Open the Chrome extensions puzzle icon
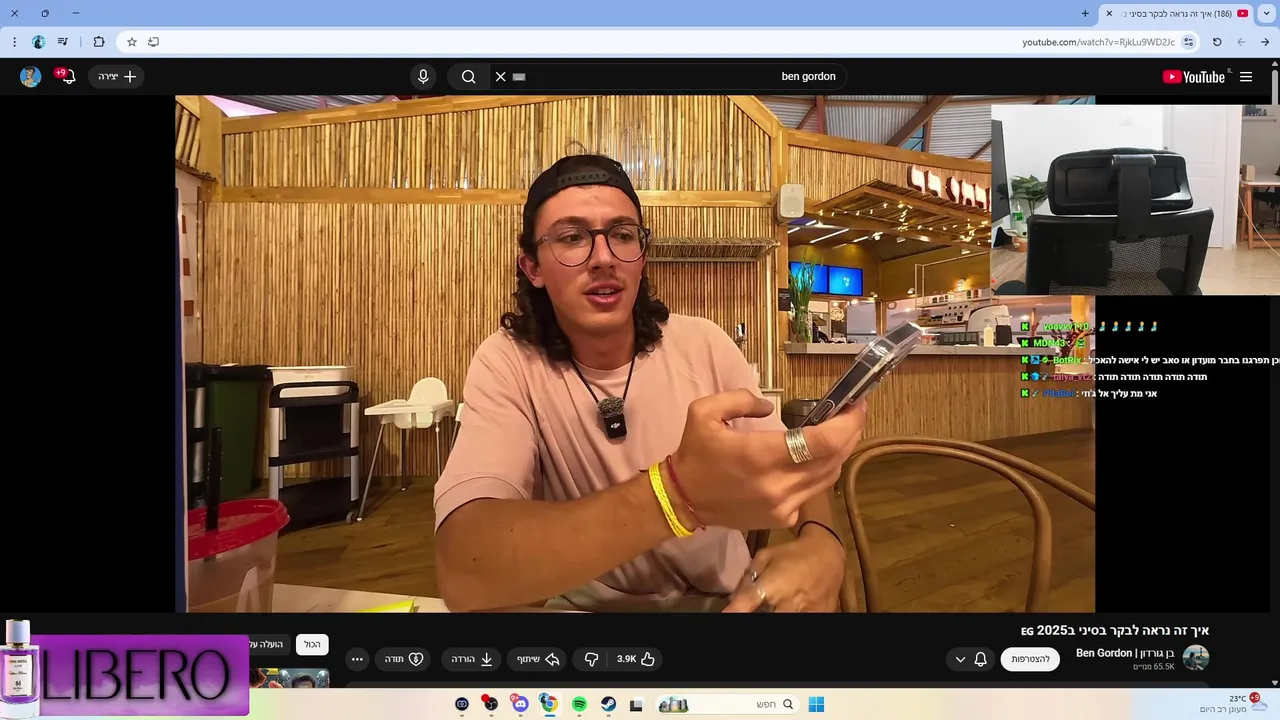This screenshot has width=1280, height=720. tap(99, 42)
